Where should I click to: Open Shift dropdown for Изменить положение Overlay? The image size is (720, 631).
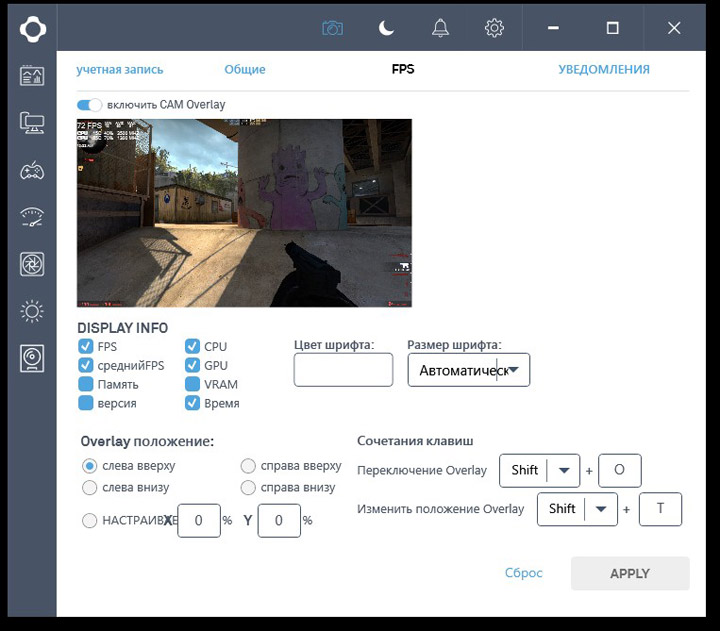click(577, 509)
